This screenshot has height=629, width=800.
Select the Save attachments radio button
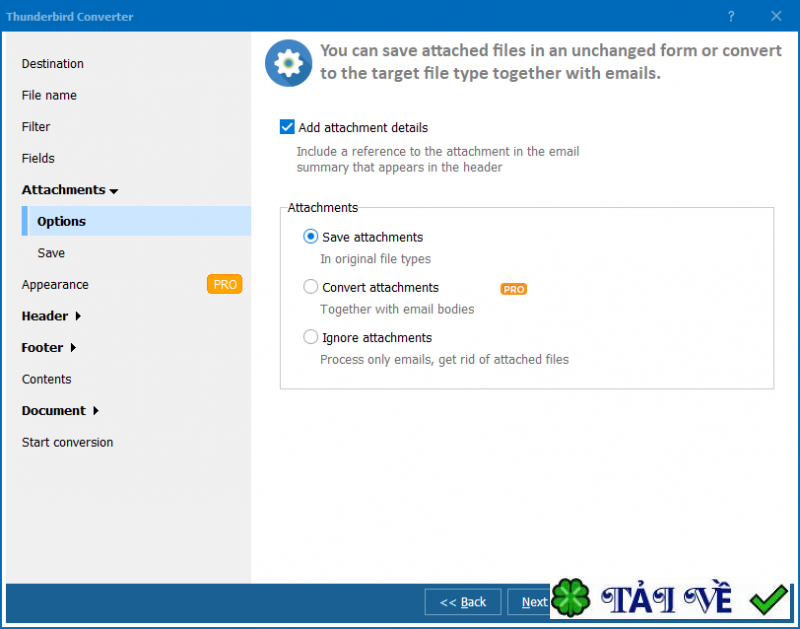point(310,237)
